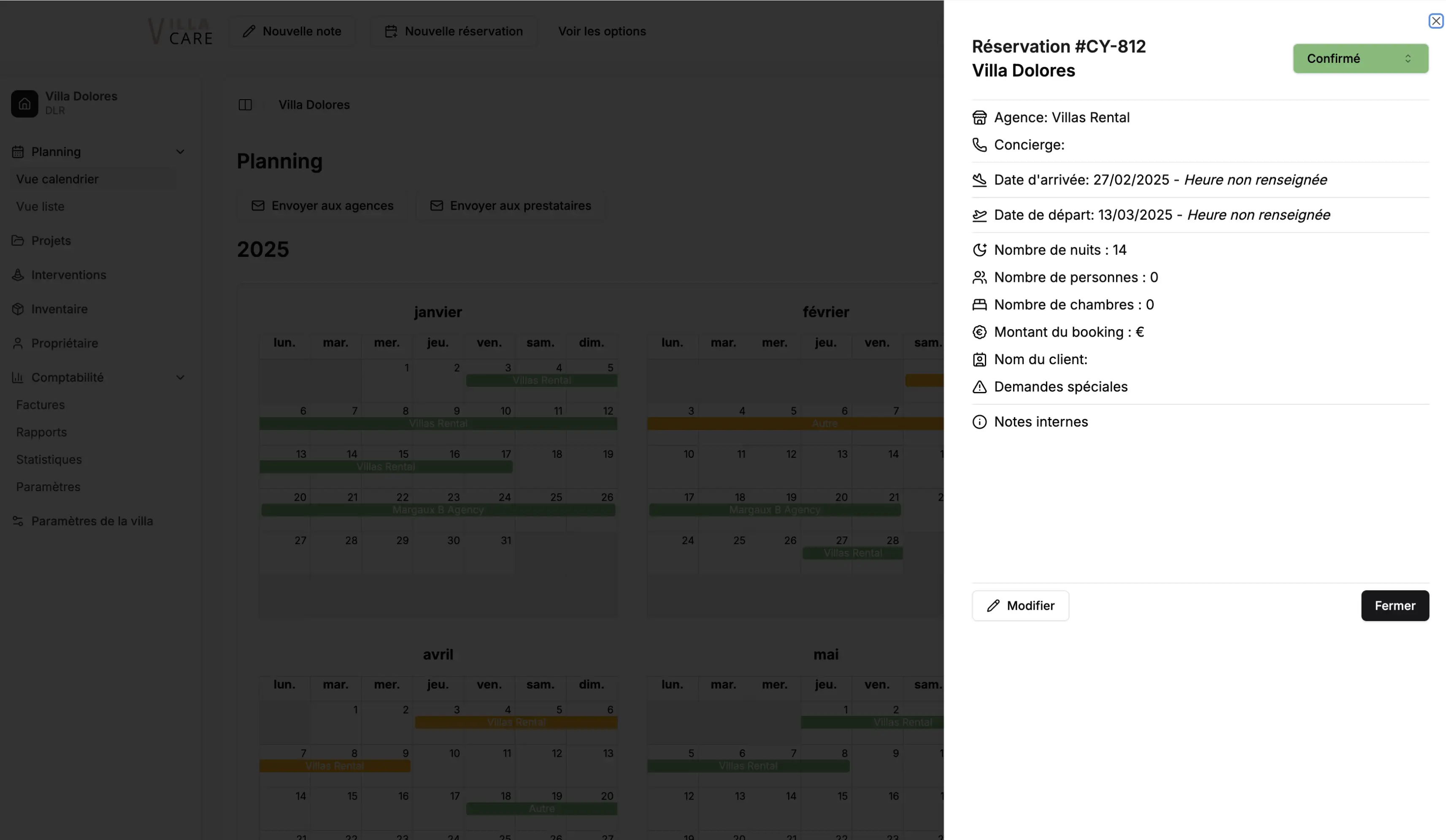Toggle the sidebar panel icon

pos(245,105)
